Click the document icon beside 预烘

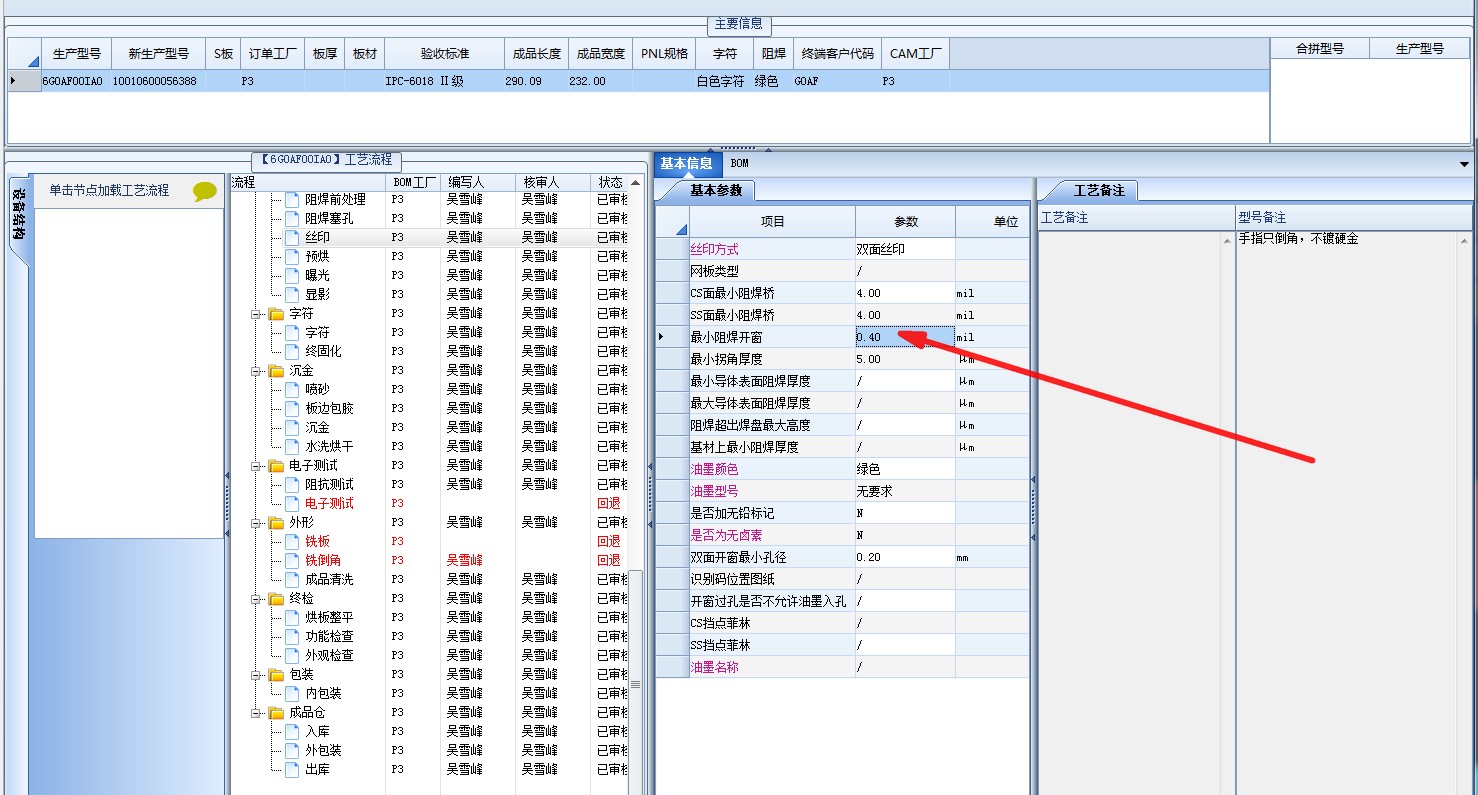[292, 256]
